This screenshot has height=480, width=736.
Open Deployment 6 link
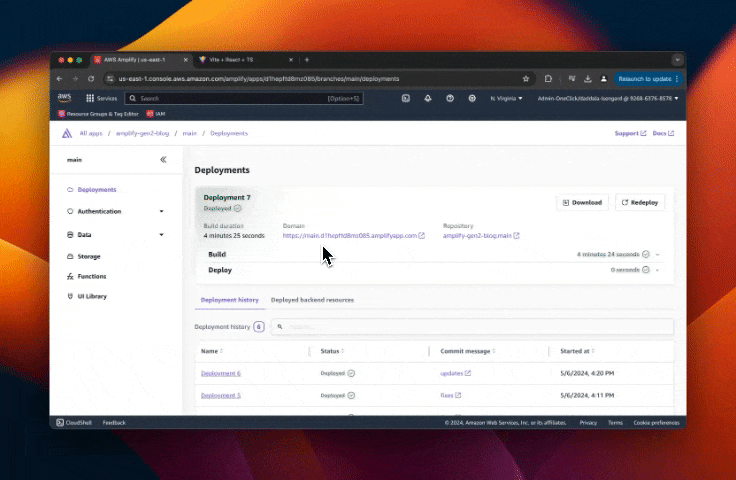(x=221, y=373)
